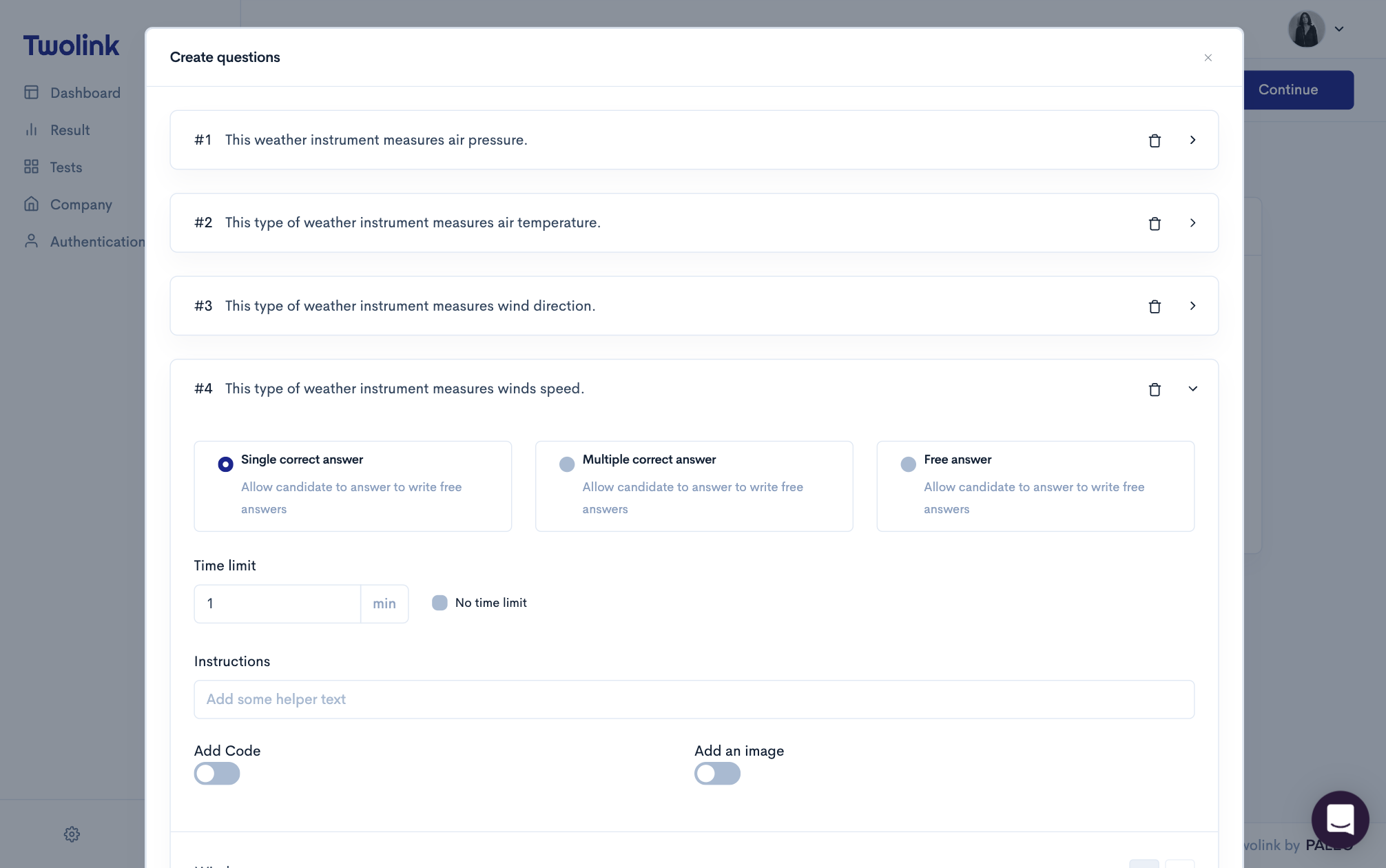Pick the Free answer option
The width and height of the screenshot is (1386, 868).
point(908,464)
